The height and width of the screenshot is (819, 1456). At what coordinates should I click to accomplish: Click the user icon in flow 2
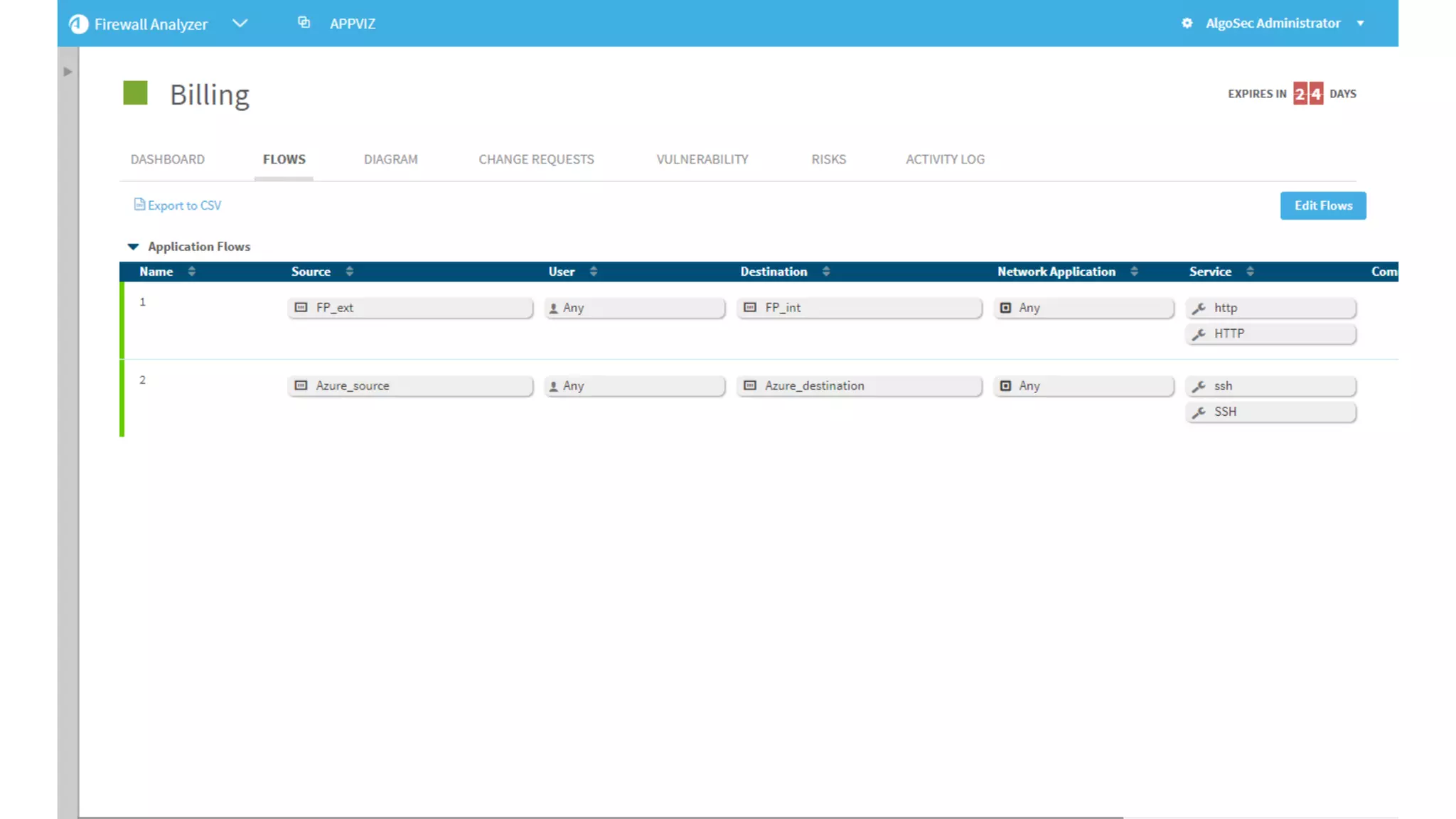pyautogui.click(x=554, y=386)
